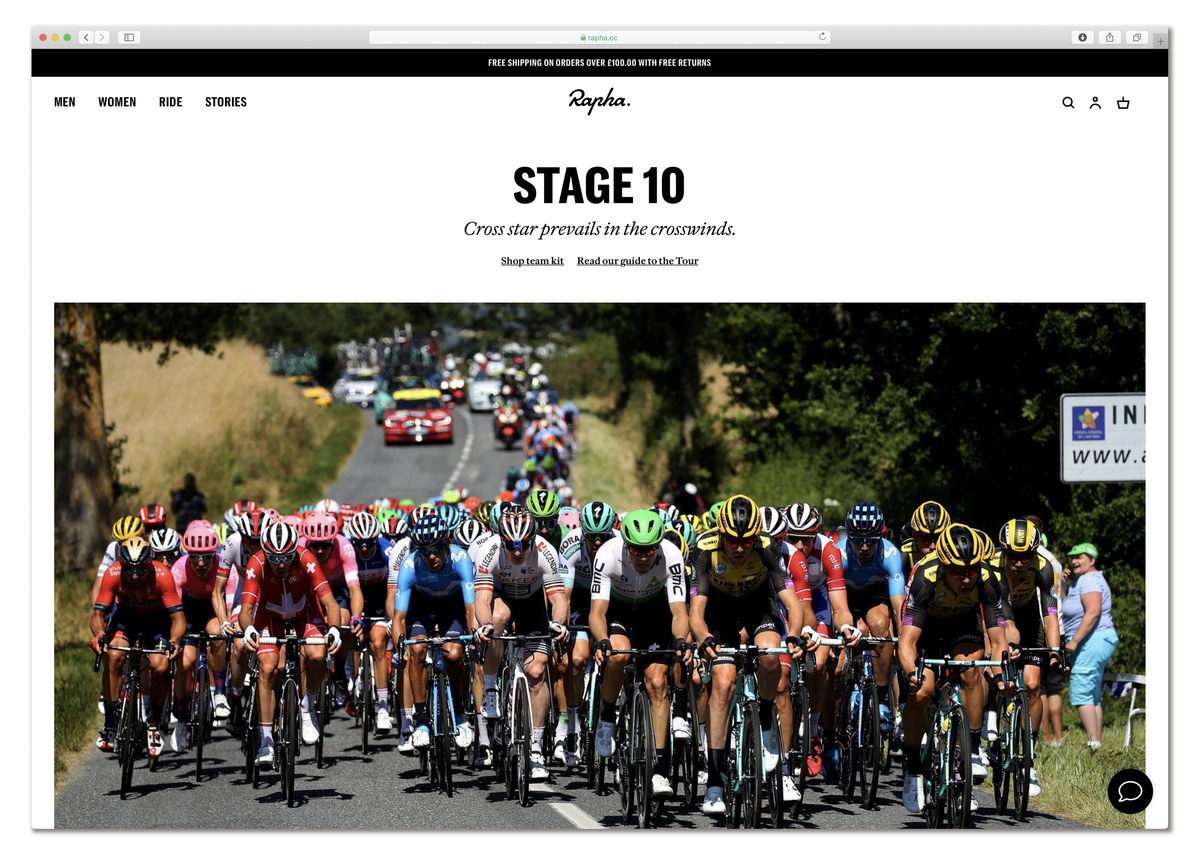Show all tabs overview button
This screenshot has height=857, width=1200.
(1136, 37)
